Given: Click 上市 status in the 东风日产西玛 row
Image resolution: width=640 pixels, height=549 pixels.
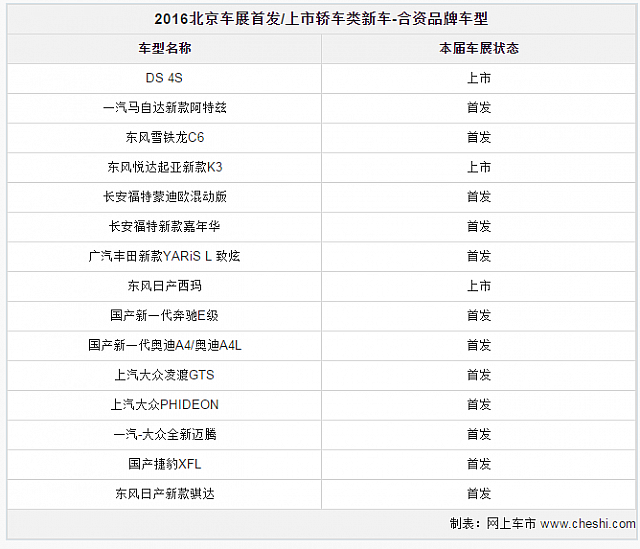Looking at the screenshot, I should [x=479, y=286].
